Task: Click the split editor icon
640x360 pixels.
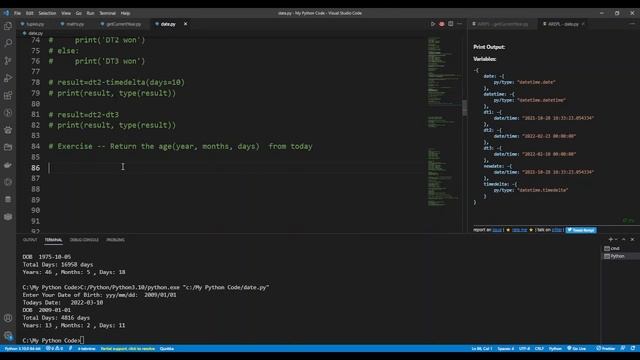Action: pos(451,24)
